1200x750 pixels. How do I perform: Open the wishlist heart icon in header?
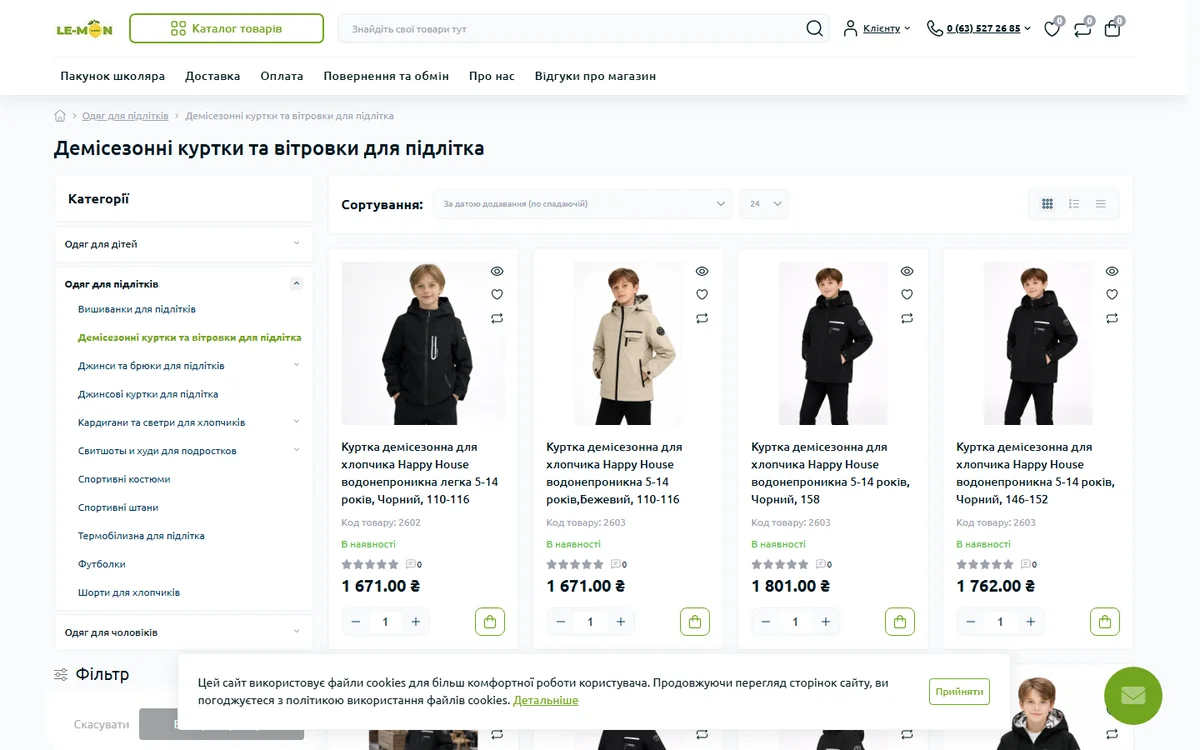click(1052, 29)
